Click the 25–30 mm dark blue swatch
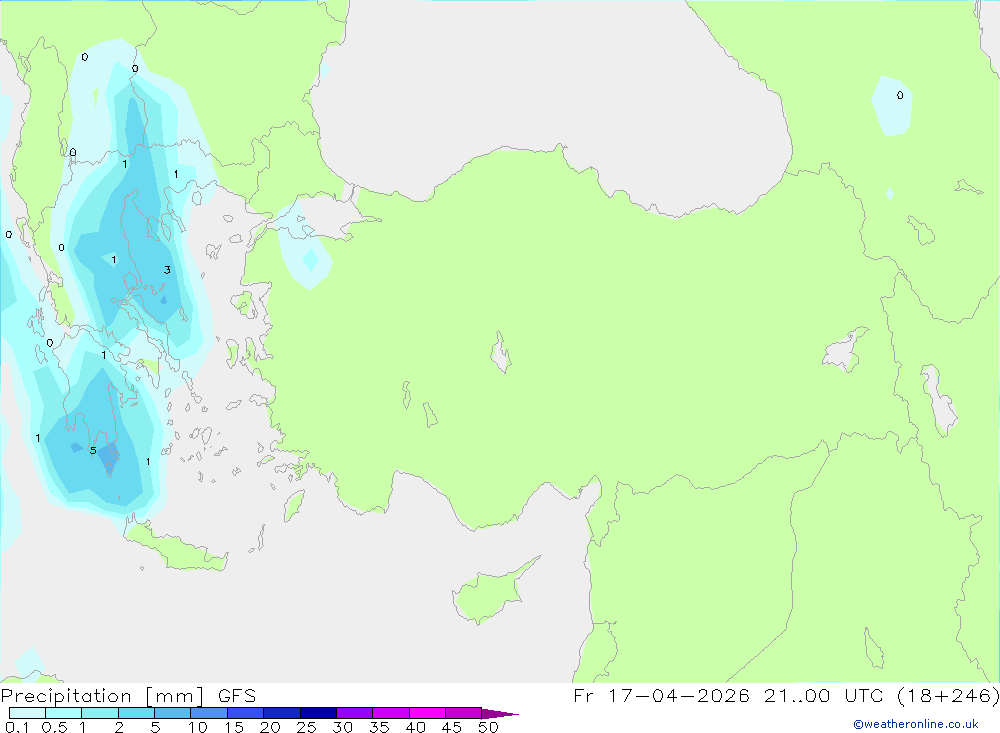The image size is (1000, 733). (x=318, y=713)
